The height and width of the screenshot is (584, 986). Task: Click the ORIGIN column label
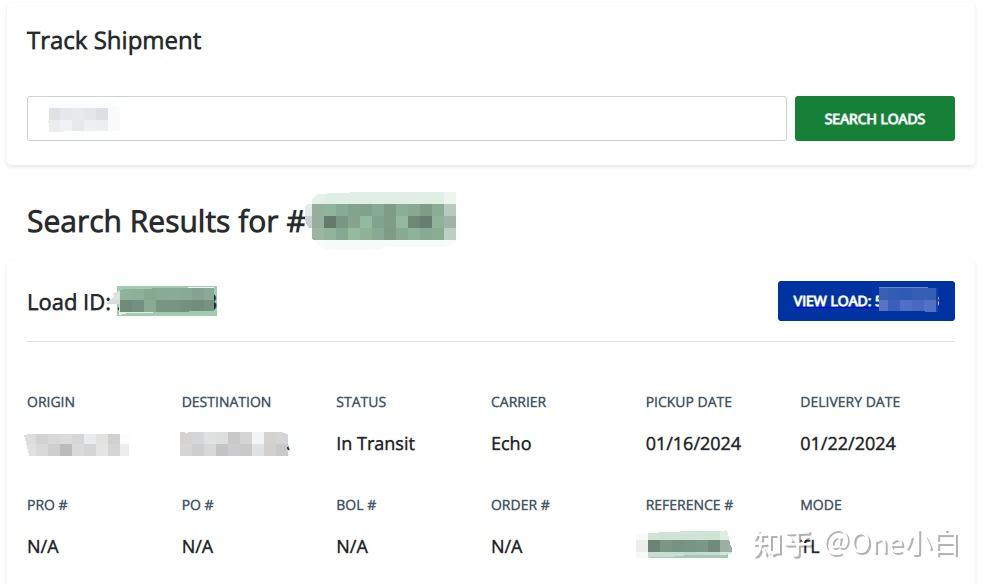(x=51, y=402)
